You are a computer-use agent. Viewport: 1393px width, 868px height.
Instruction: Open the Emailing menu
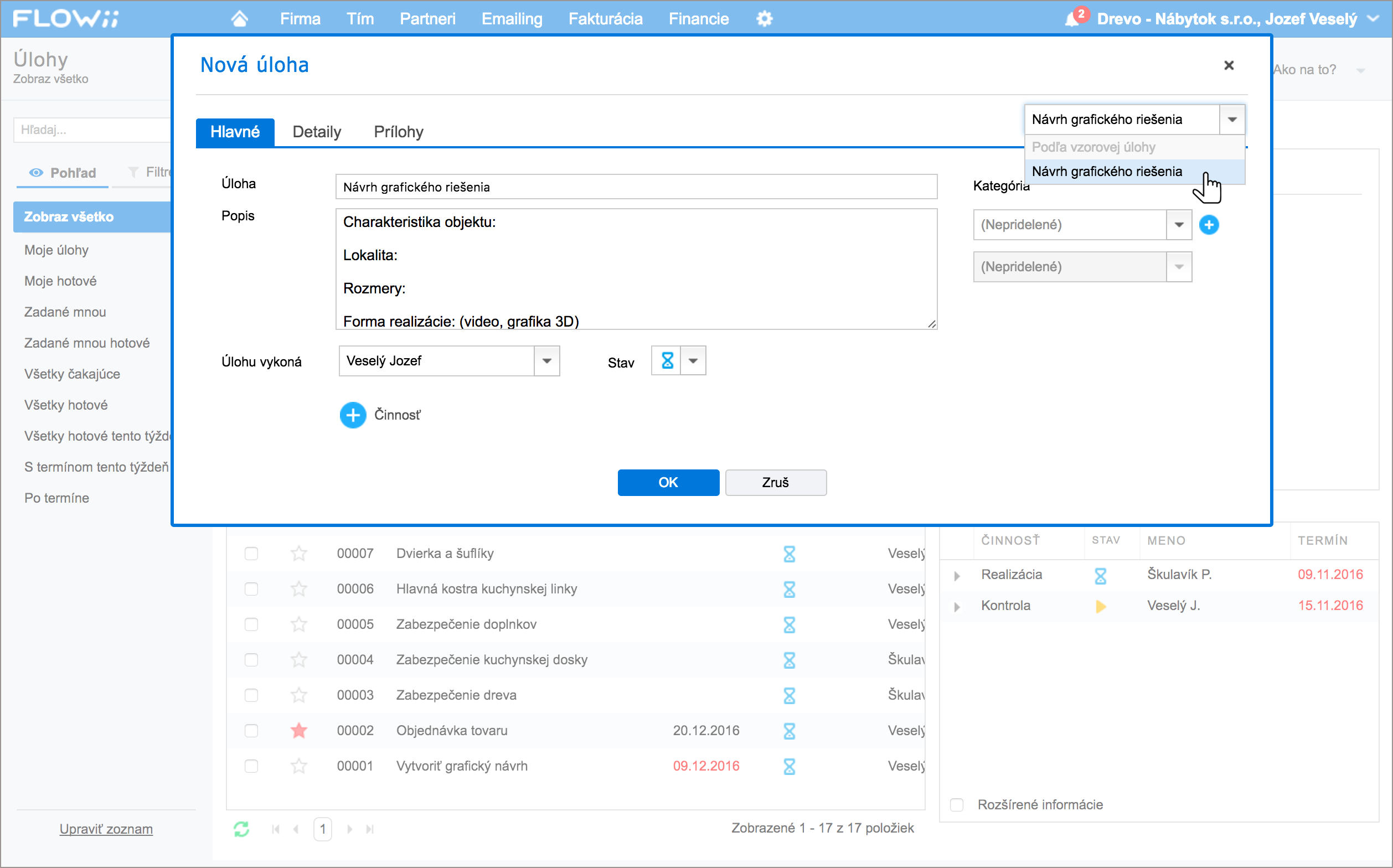click(x=512, y=19)
